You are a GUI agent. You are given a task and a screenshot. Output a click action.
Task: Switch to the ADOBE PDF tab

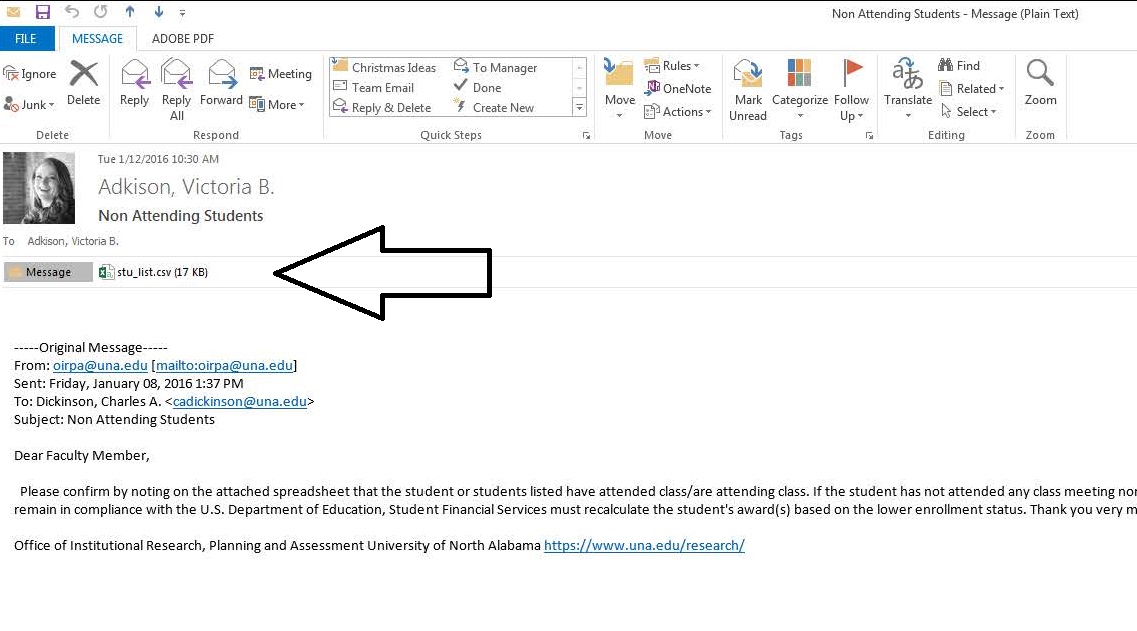tap(183, 39)
